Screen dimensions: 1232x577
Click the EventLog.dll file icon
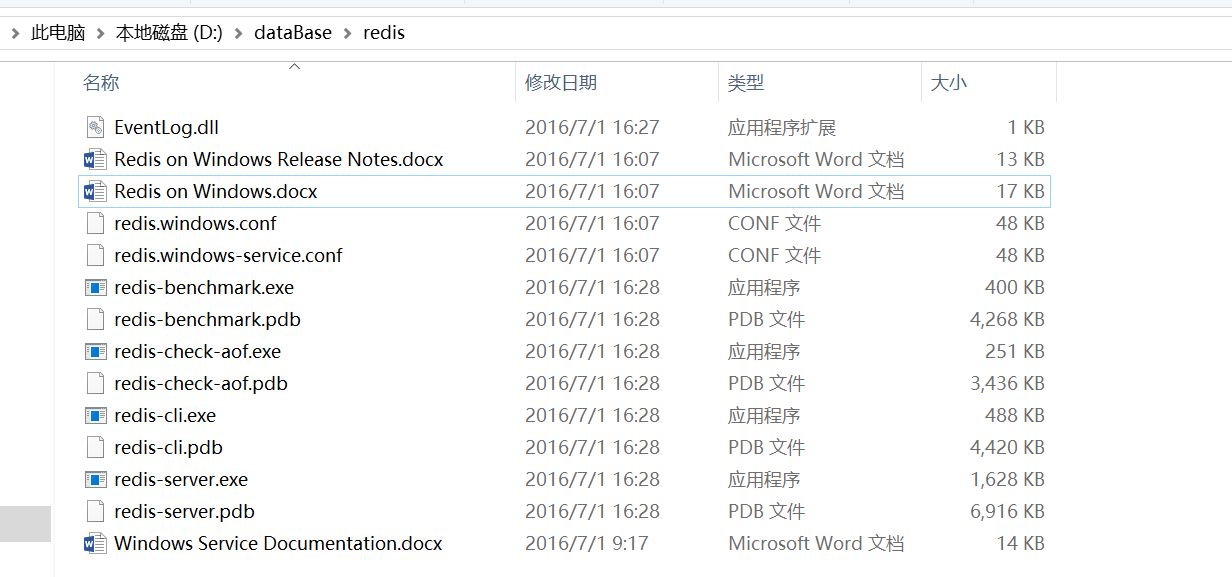click(x=96, y=127)
